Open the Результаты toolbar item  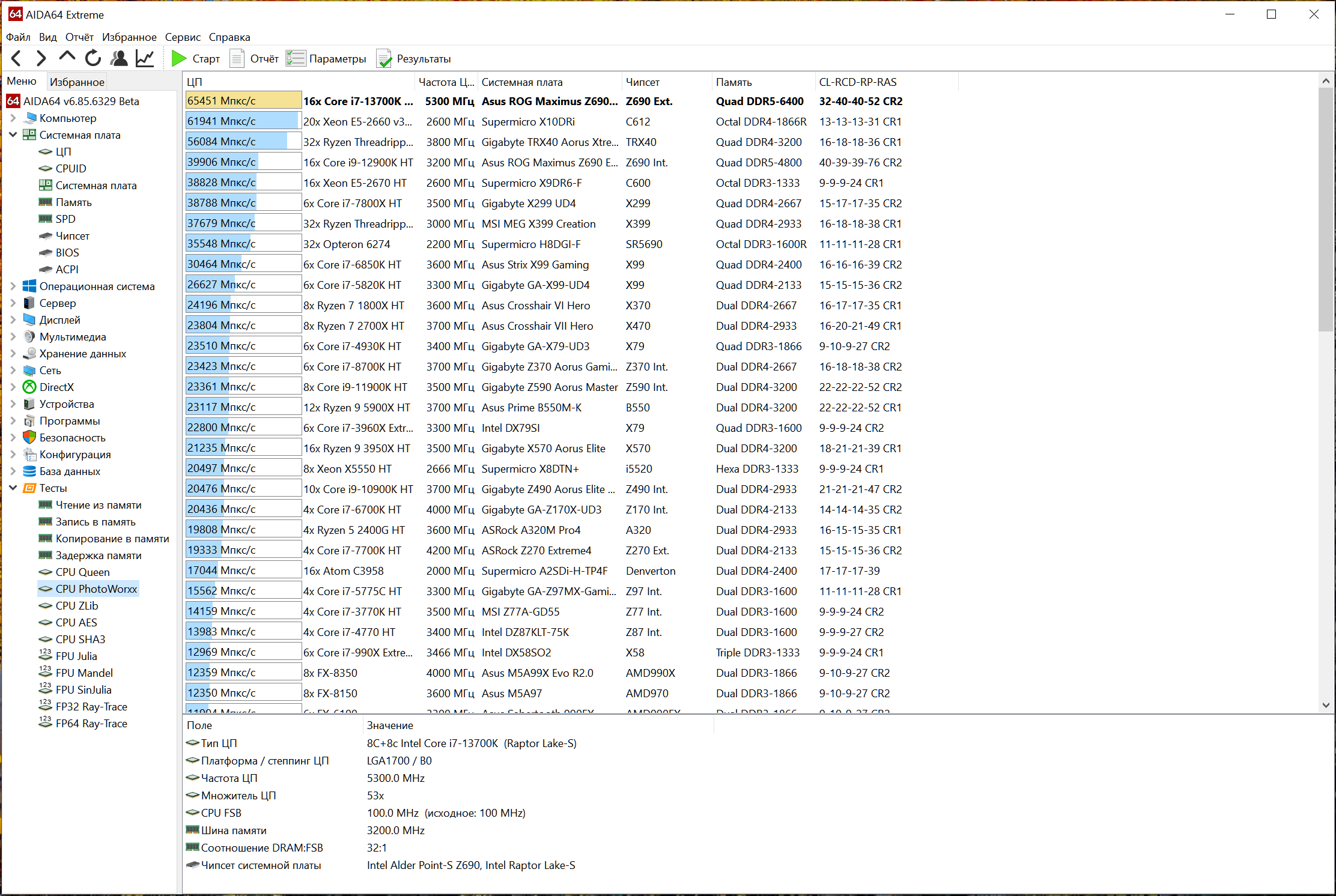[x=414, y=59]
